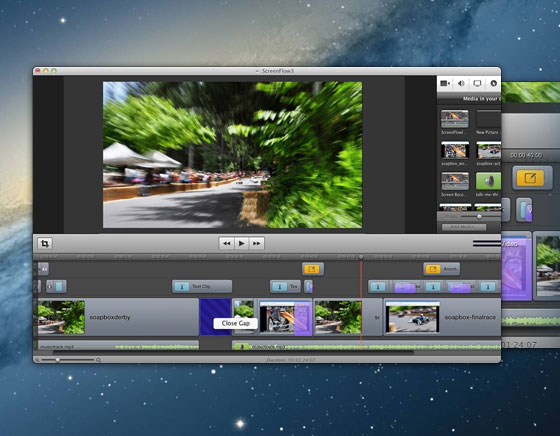Image resolution: width=560 pixels, height=436 pixels.
Task: Select the blue gap region in the timeline
Action: click(x=215, y=317)
